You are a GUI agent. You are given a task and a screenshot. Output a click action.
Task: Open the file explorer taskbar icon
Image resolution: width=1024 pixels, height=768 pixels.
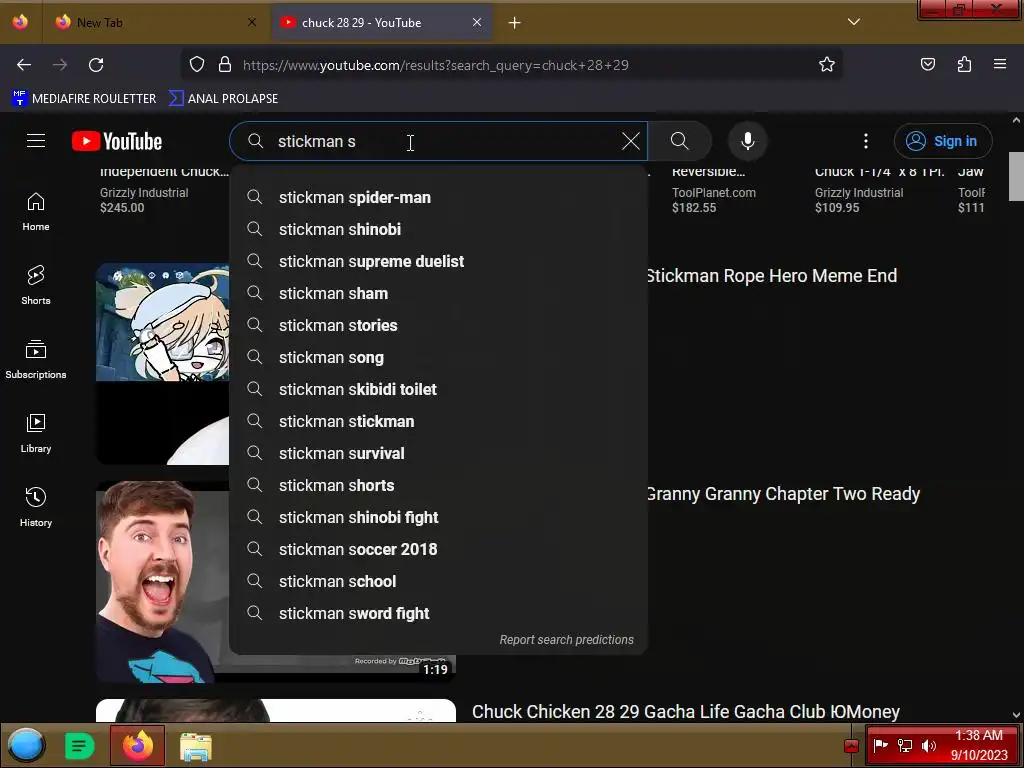click(x=195, y=746)
